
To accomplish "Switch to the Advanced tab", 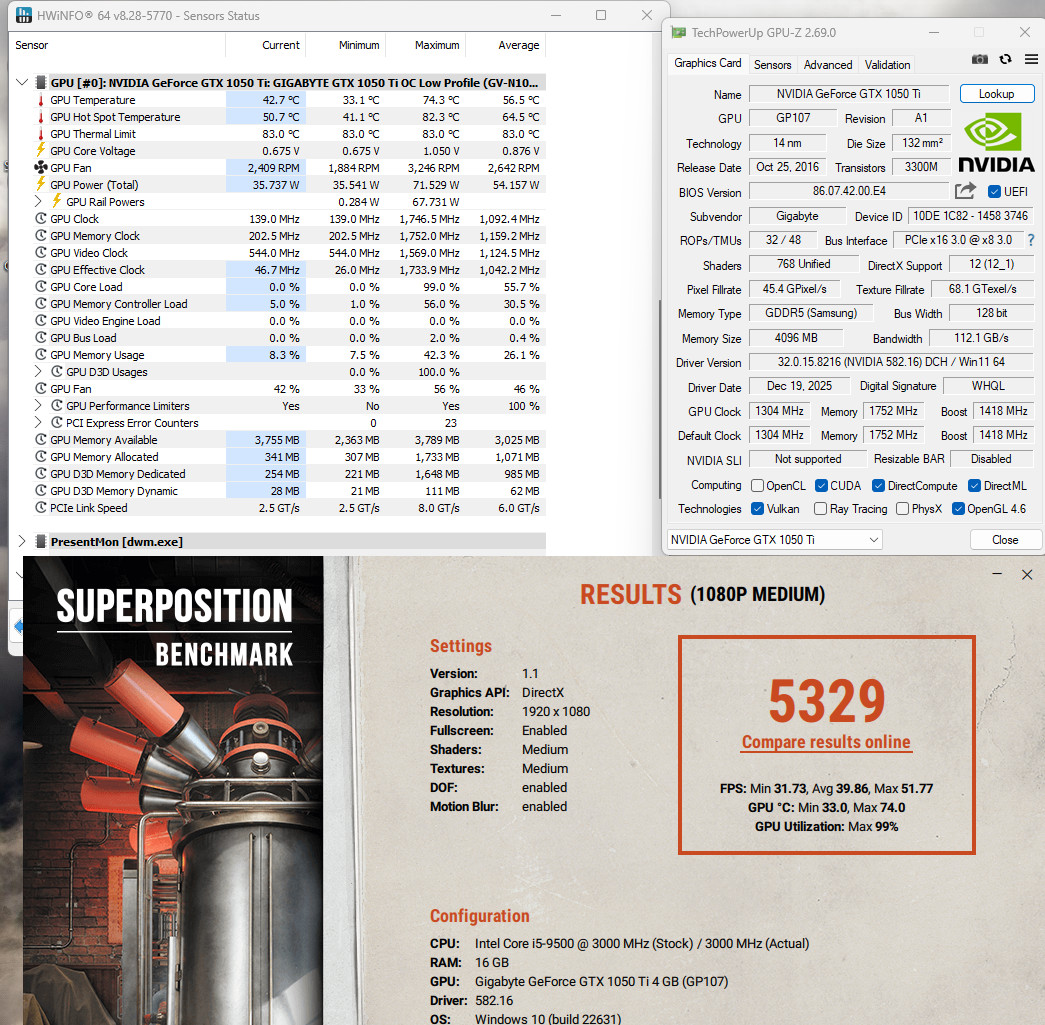I will click(828, 65).
